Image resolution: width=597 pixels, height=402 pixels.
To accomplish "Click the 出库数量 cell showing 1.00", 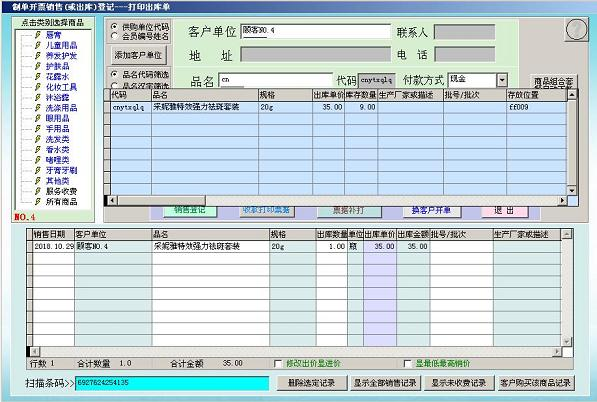I will pyautogui.click(x=332, y=247).
